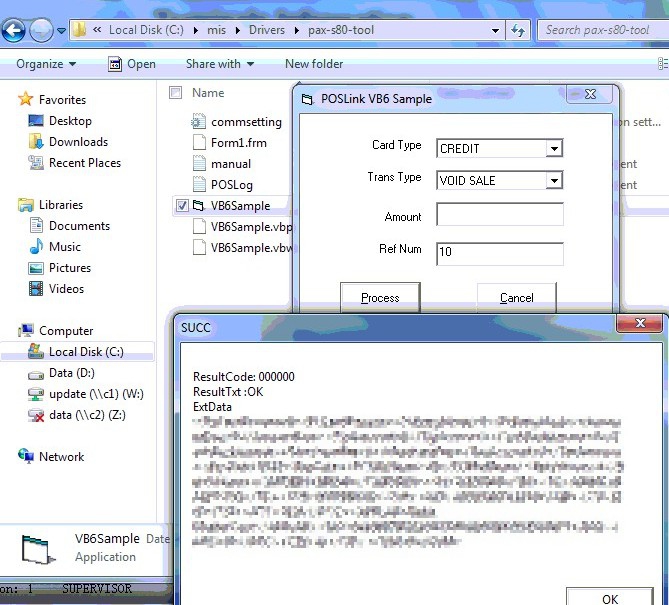Open the Organize menu

[46, 64]
